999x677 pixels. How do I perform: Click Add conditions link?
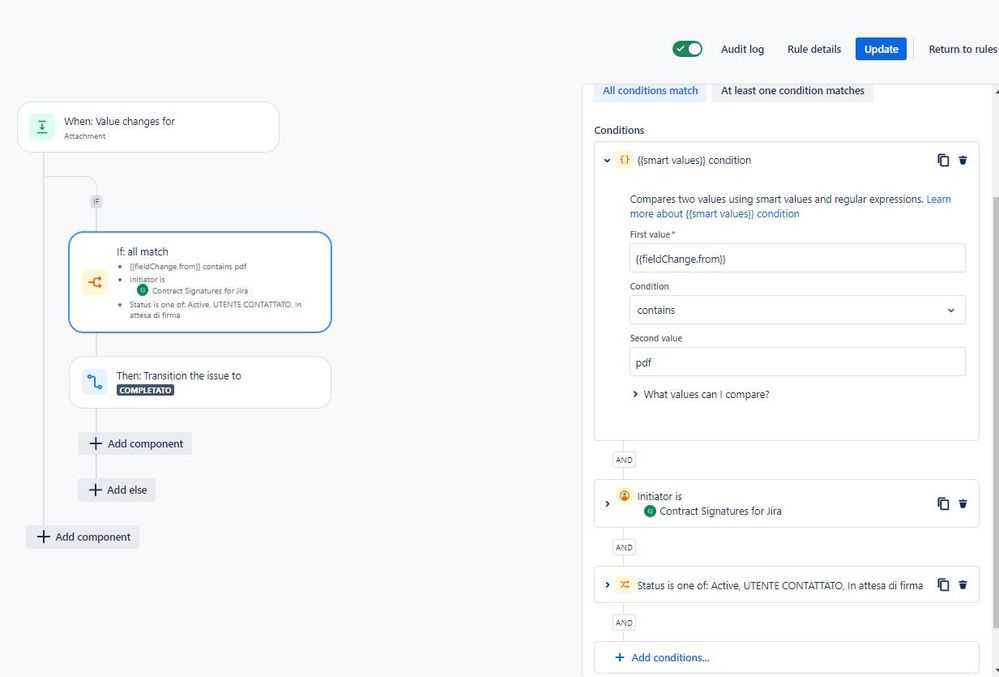pyautogui.click(x=662, y=657)
